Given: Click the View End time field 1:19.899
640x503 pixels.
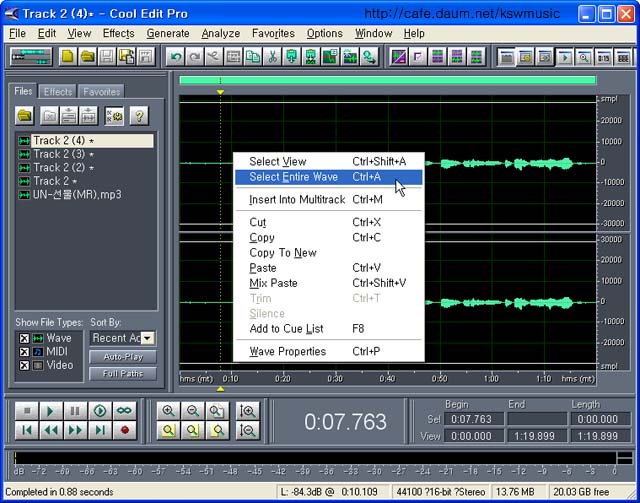Looking at the screenshot, I should pyautogui.click(x=538, y=436).
